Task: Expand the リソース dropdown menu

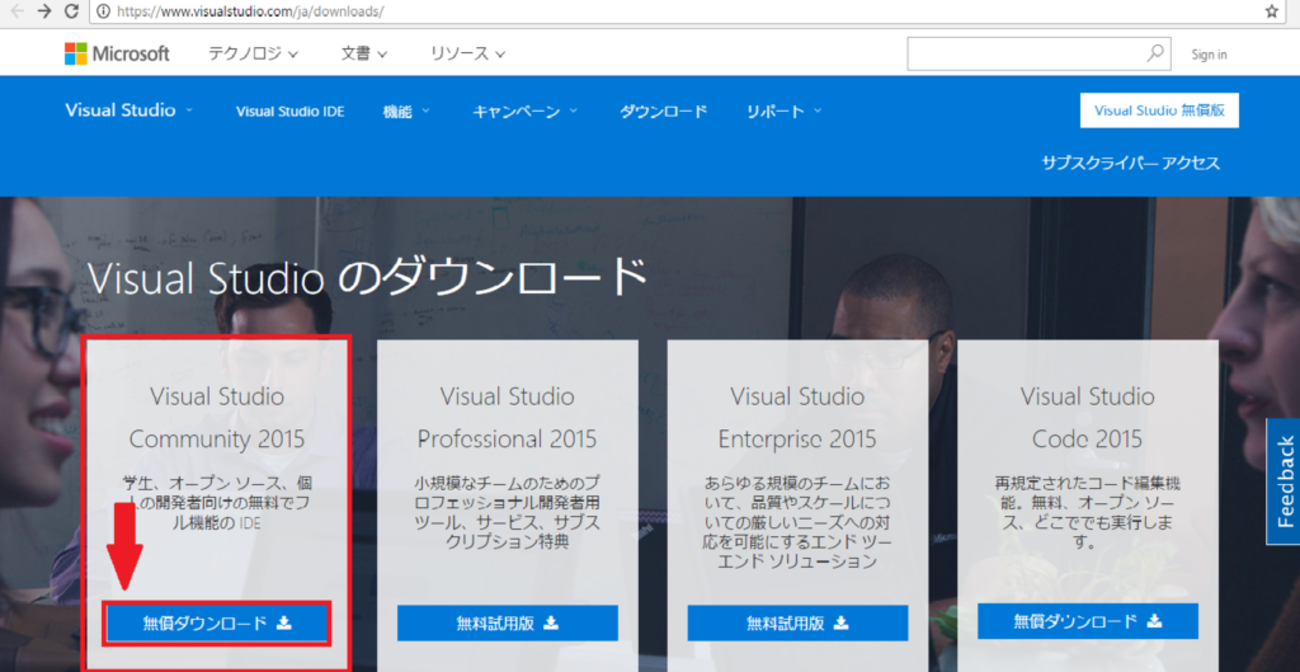Action: pos(468,54)
